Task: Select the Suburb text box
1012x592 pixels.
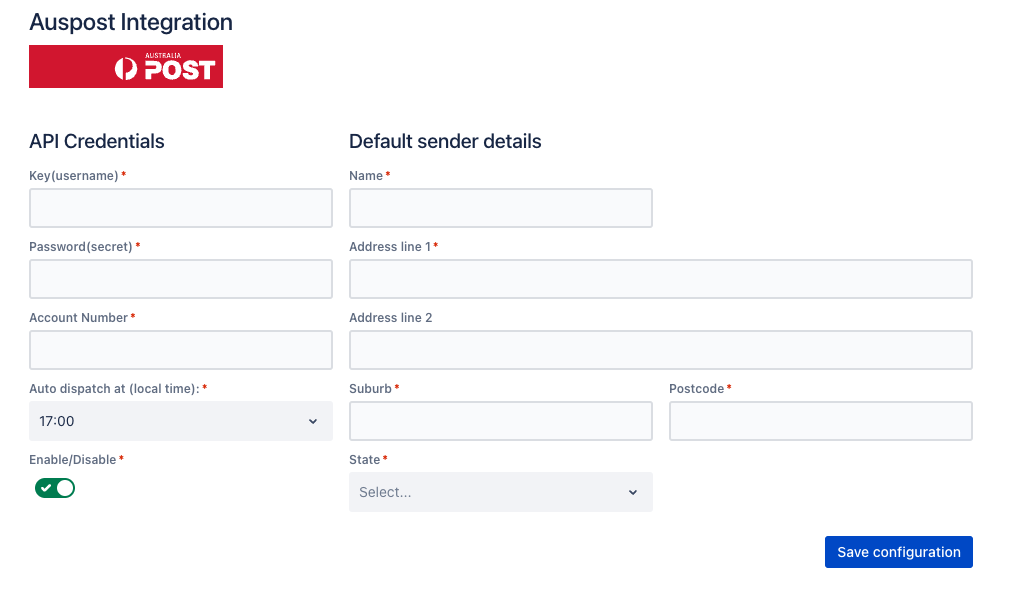Action: (501, 421)
